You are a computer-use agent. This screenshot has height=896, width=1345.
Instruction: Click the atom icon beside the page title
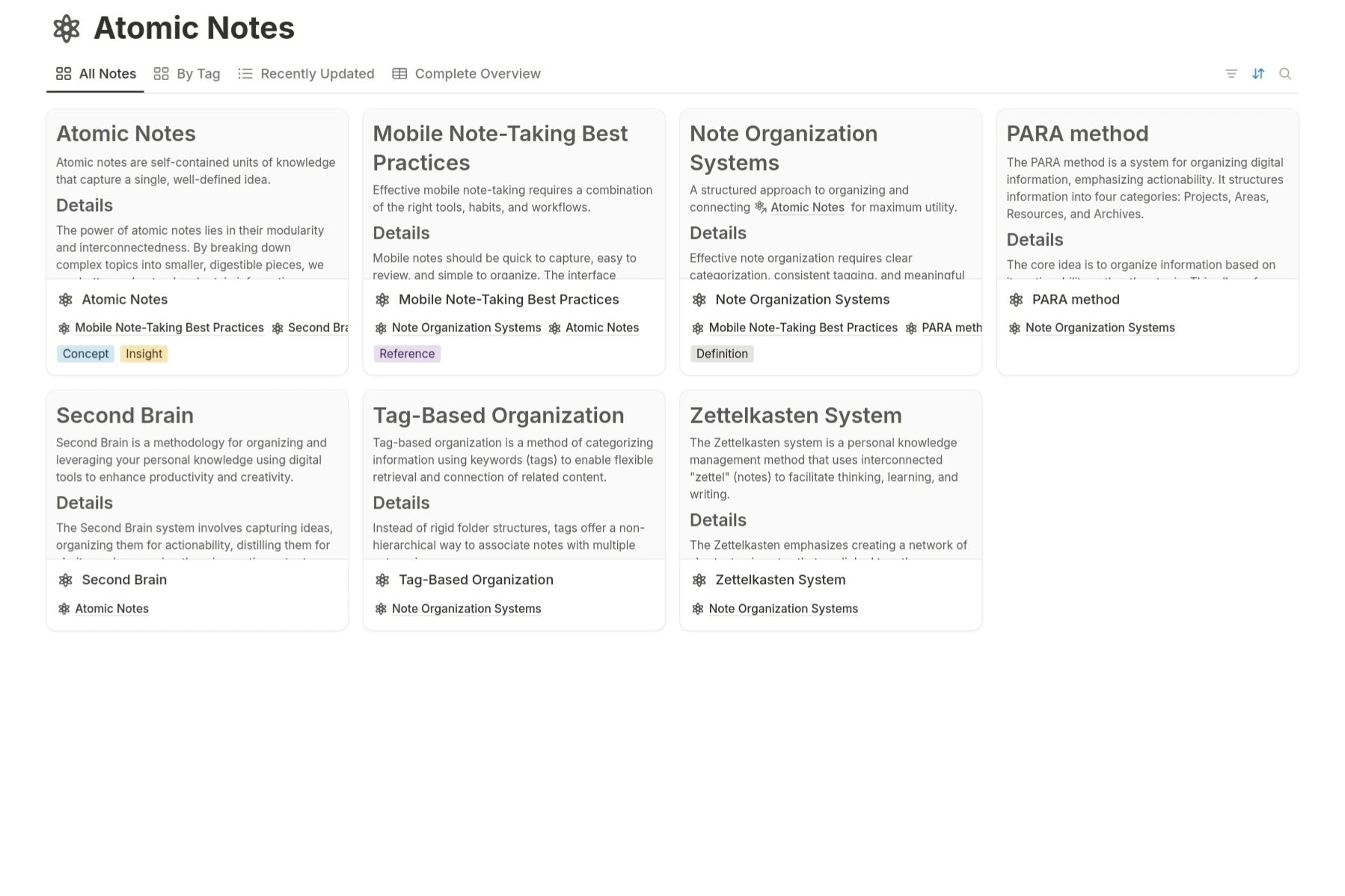[67, 28]
